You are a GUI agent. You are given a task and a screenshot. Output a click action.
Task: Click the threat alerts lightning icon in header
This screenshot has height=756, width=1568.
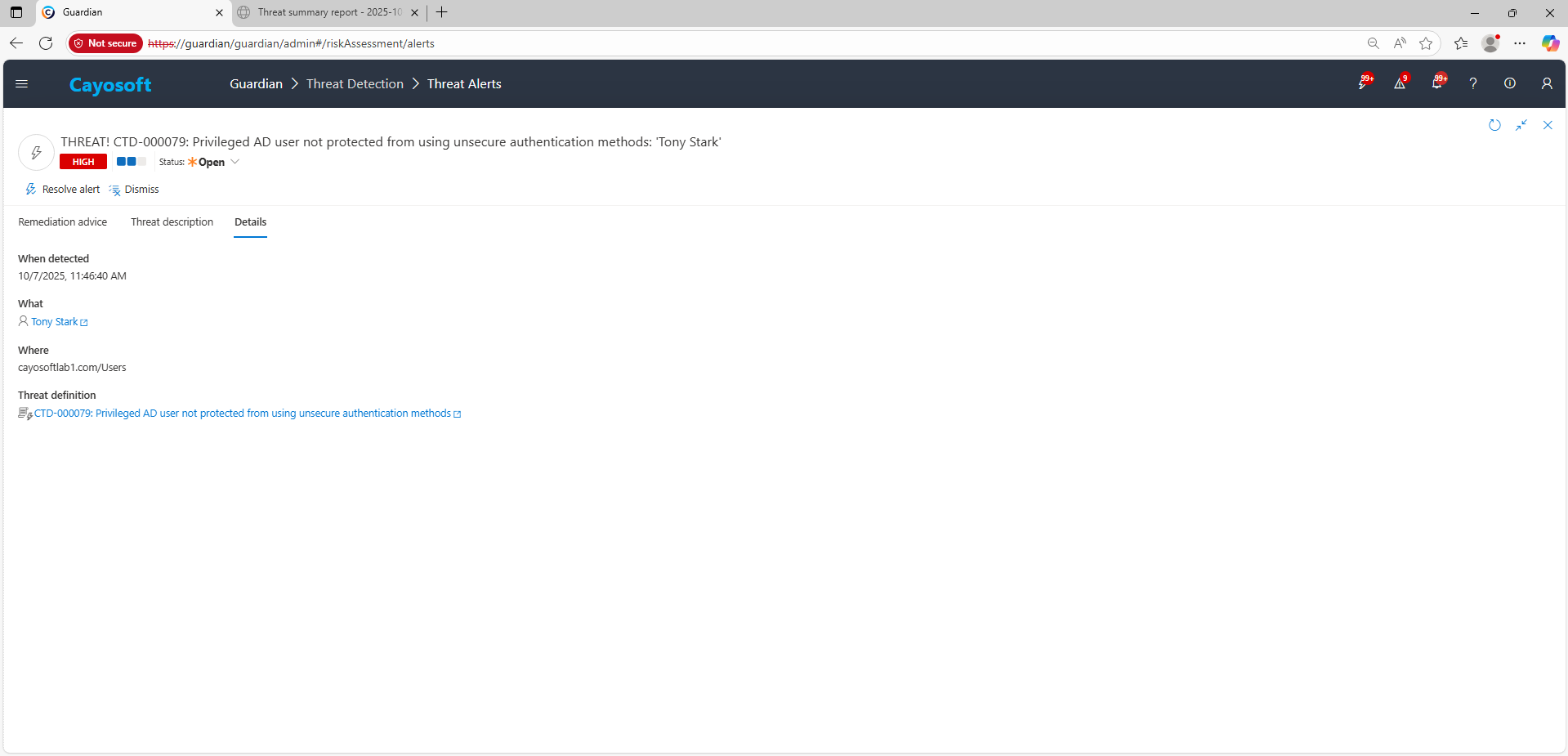coord(1363,83)
